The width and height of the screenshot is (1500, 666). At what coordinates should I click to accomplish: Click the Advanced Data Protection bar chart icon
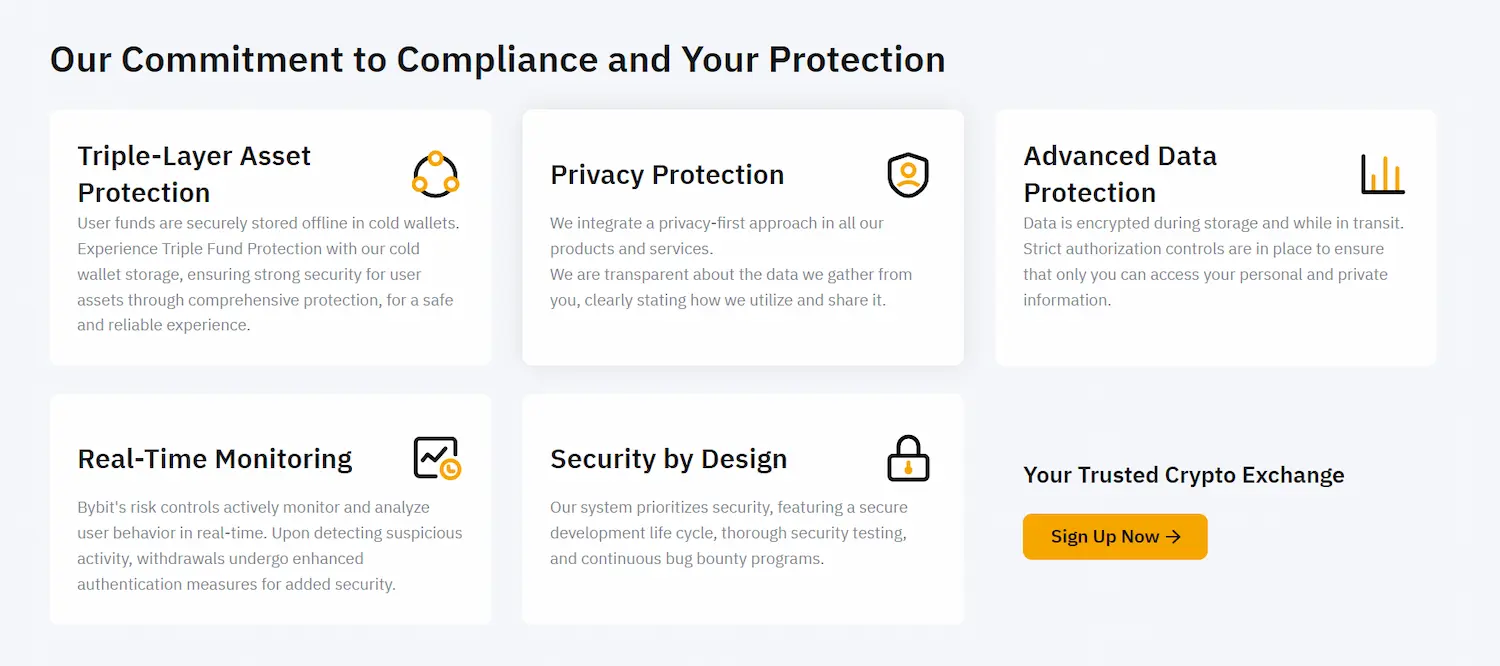pyautogui.click(x=1382, y=174)
